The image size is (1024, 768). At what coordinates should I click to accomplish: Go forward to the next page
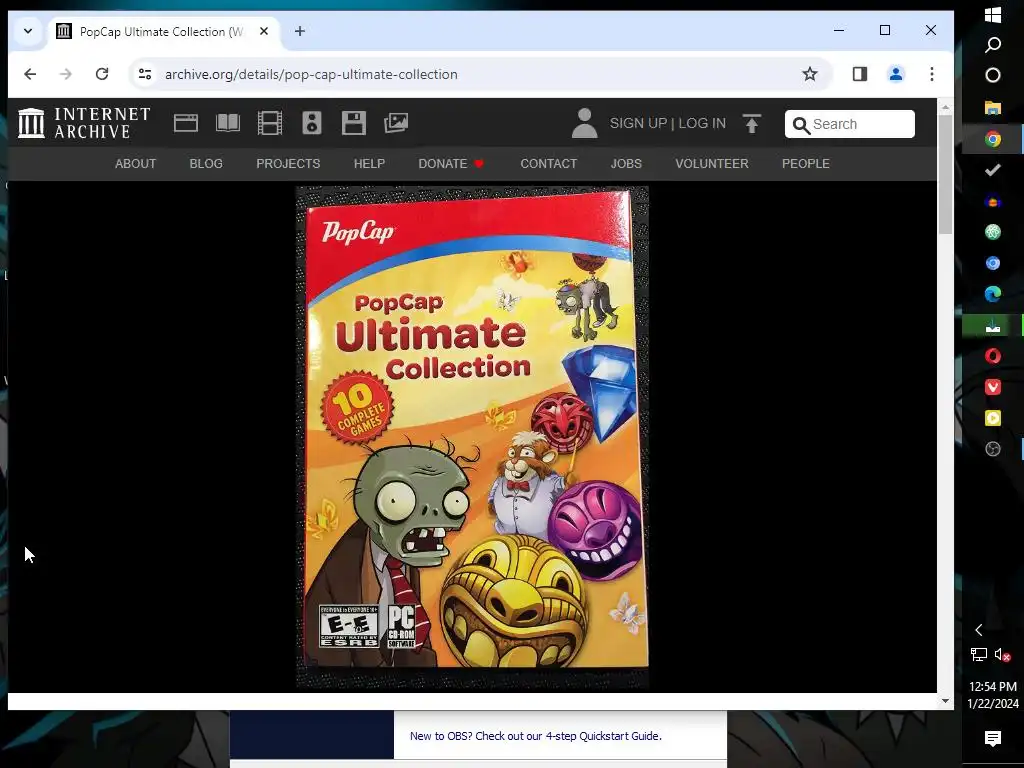click(65, 74)
